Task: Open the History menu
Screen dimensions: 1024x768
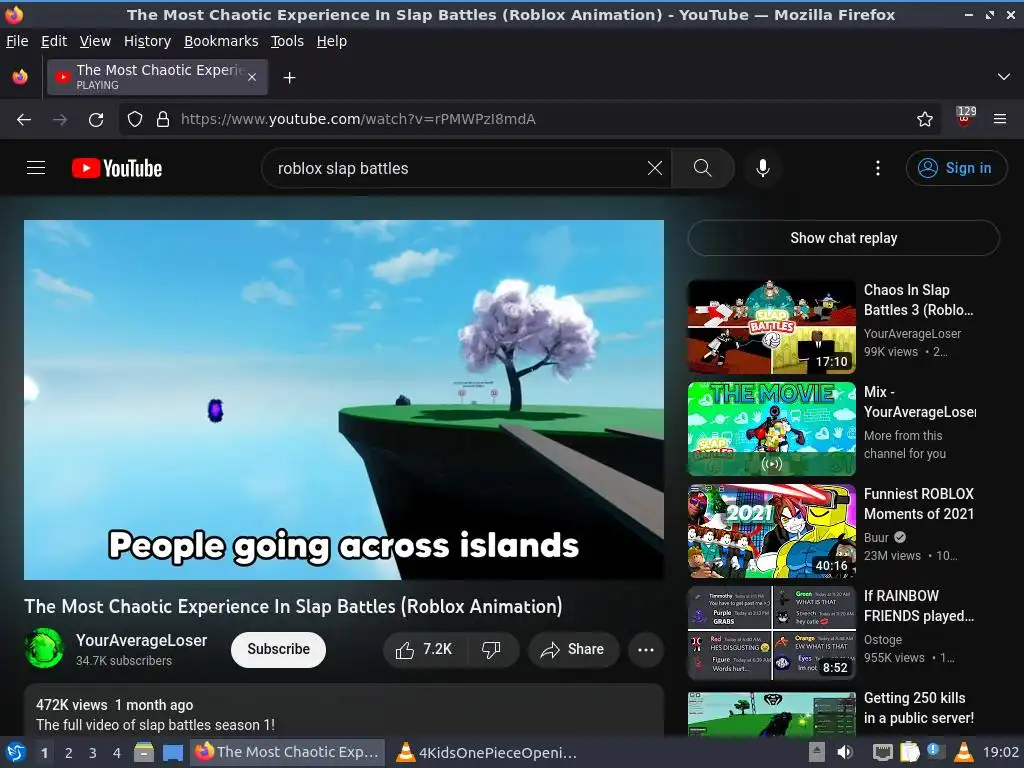Action: click(x=147, y=41)
